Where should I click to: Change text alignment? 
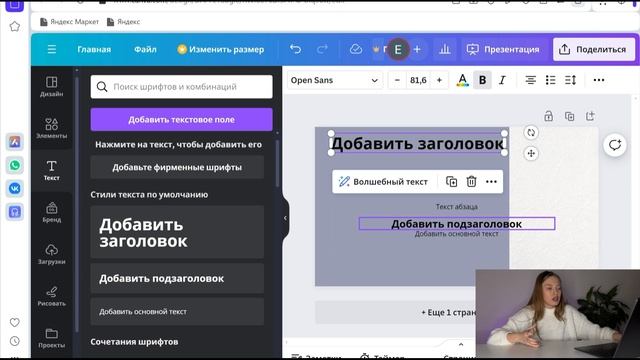530,80
